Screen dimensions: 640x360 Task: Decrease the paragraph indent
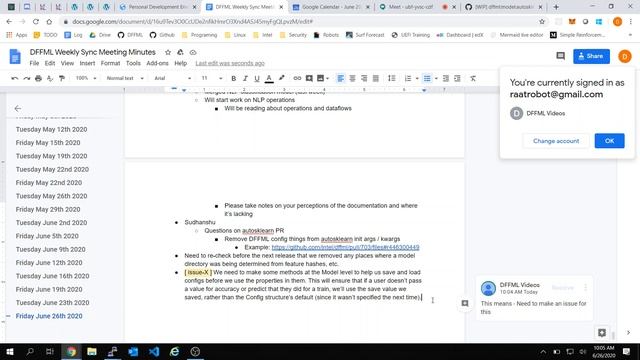[446, 78]
